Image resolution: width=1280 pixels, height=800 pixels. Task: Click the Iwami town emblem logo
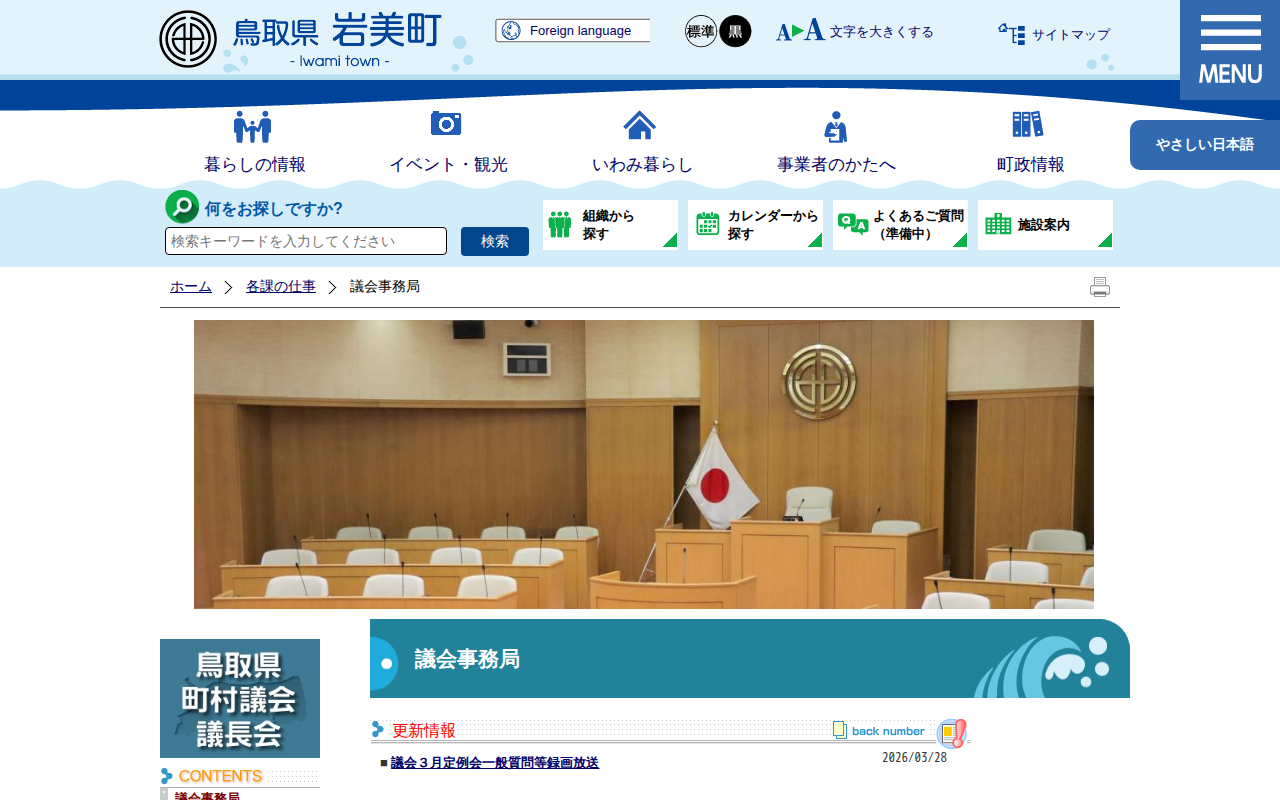click(188, 39)
